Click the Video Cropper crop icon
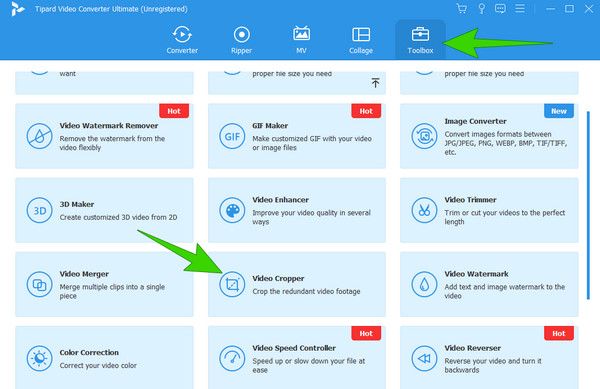Viewport: 600px width, 389px height. pyautogui.click(x=232, y=285)
